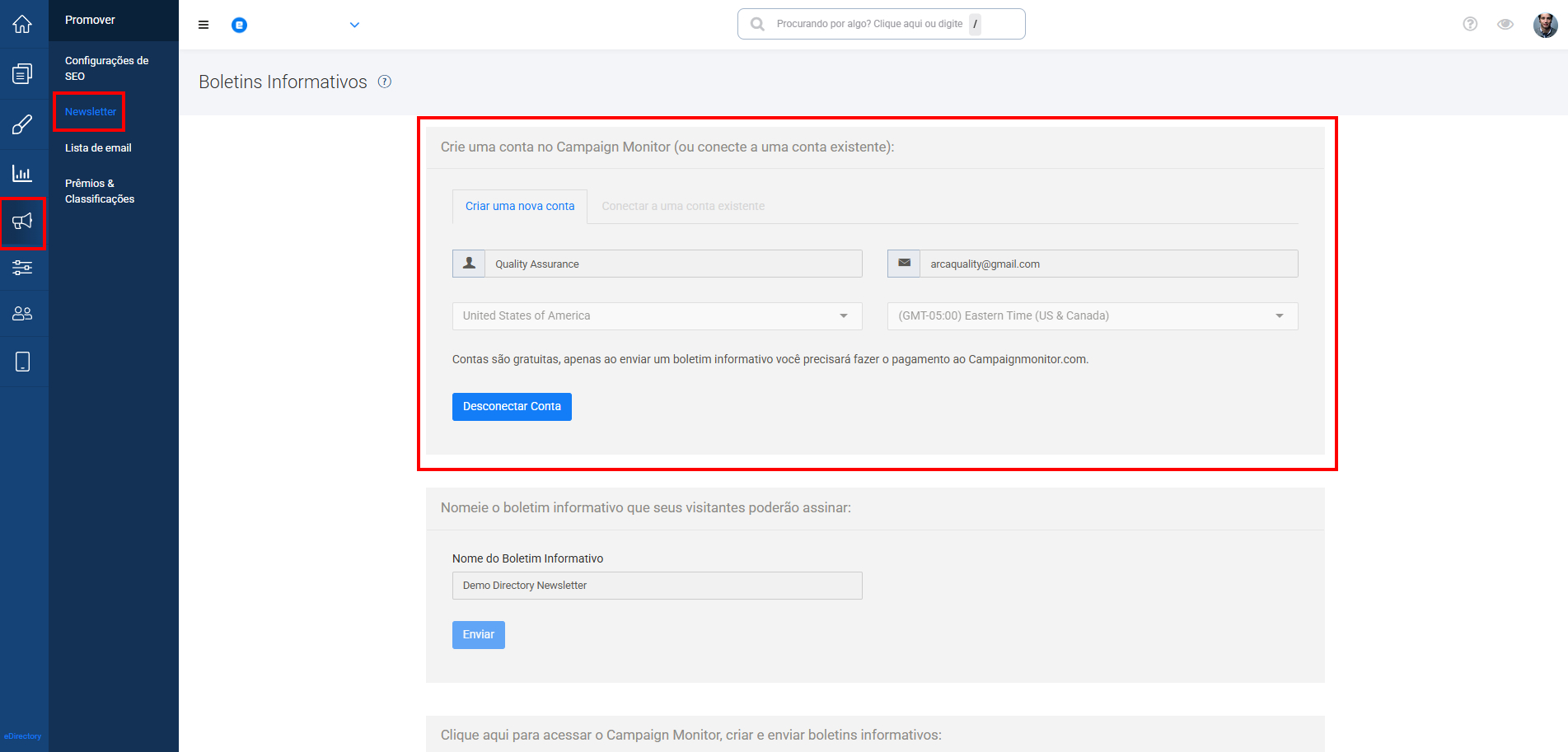Open the bar chart statistics icon

[x=22, y=173]
